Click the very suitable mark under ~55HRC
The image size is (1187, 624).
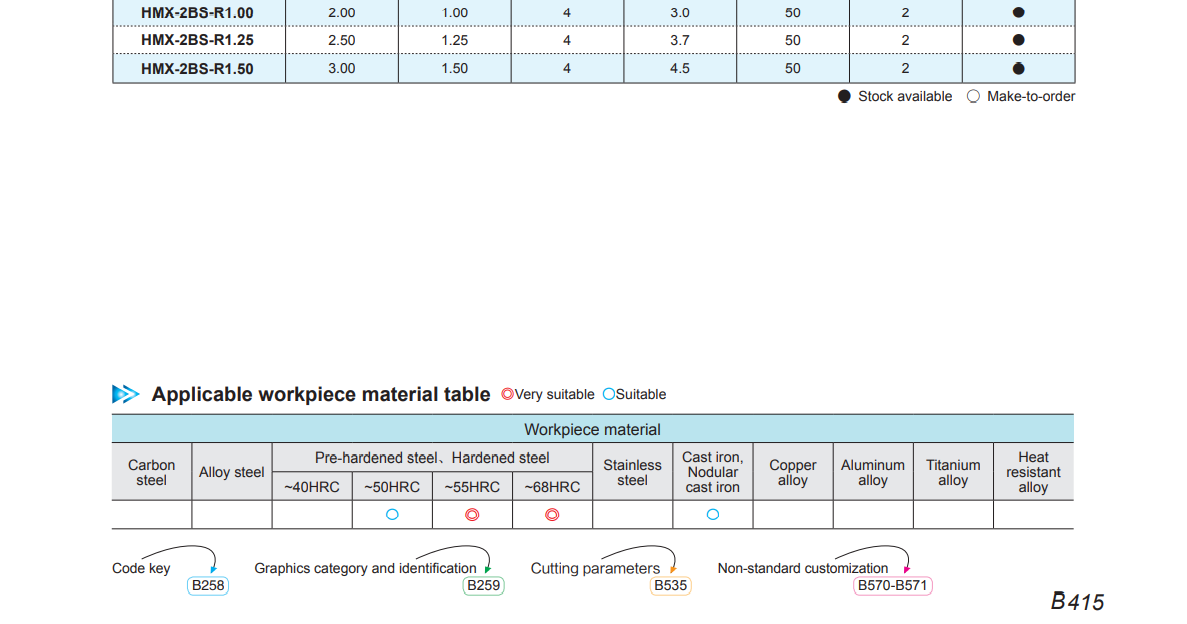click(472, 514)
